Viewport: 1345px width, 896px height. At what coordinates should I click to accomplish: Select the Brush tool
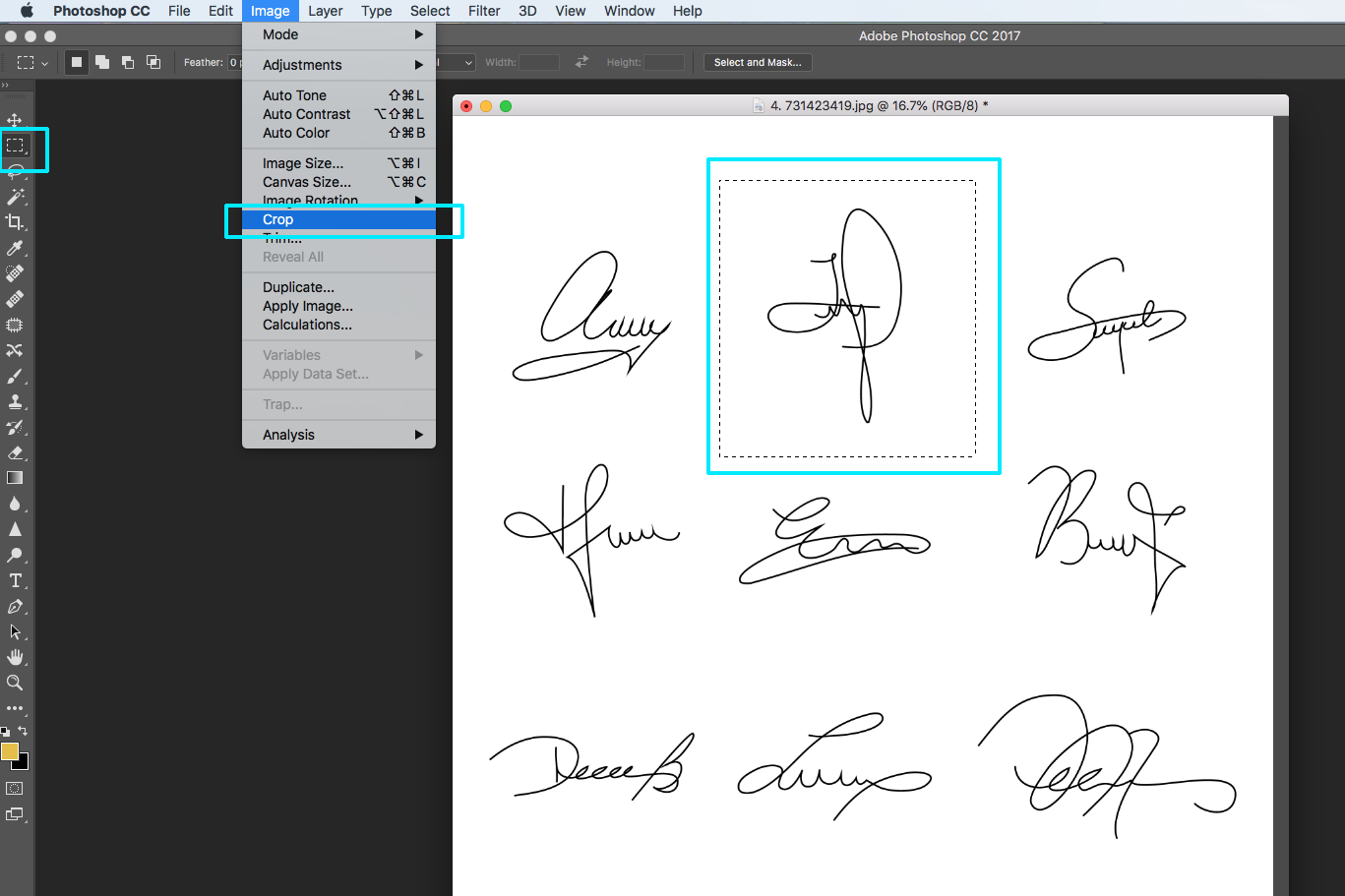(14, 376)
